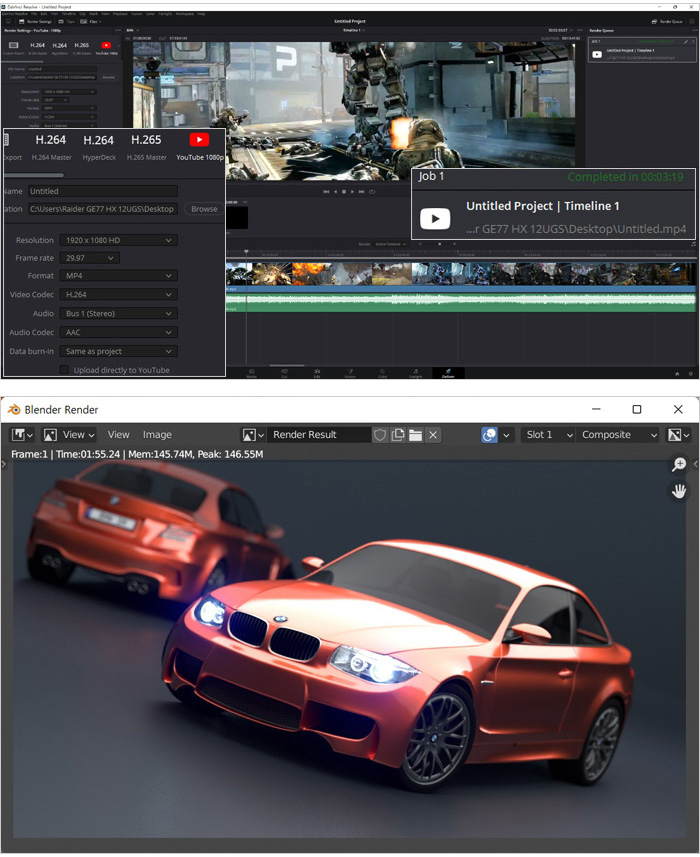Open DaVinci project settings gear icon
The image size is (700, 857).
[x=691, y=374]
